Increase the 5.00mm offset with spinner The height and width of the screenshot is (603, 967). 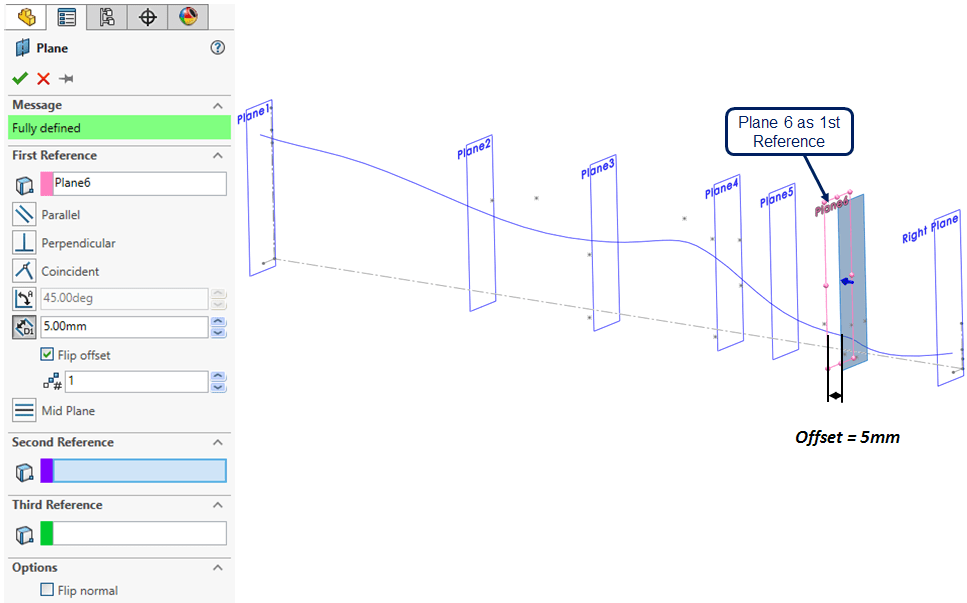[219, 322]
